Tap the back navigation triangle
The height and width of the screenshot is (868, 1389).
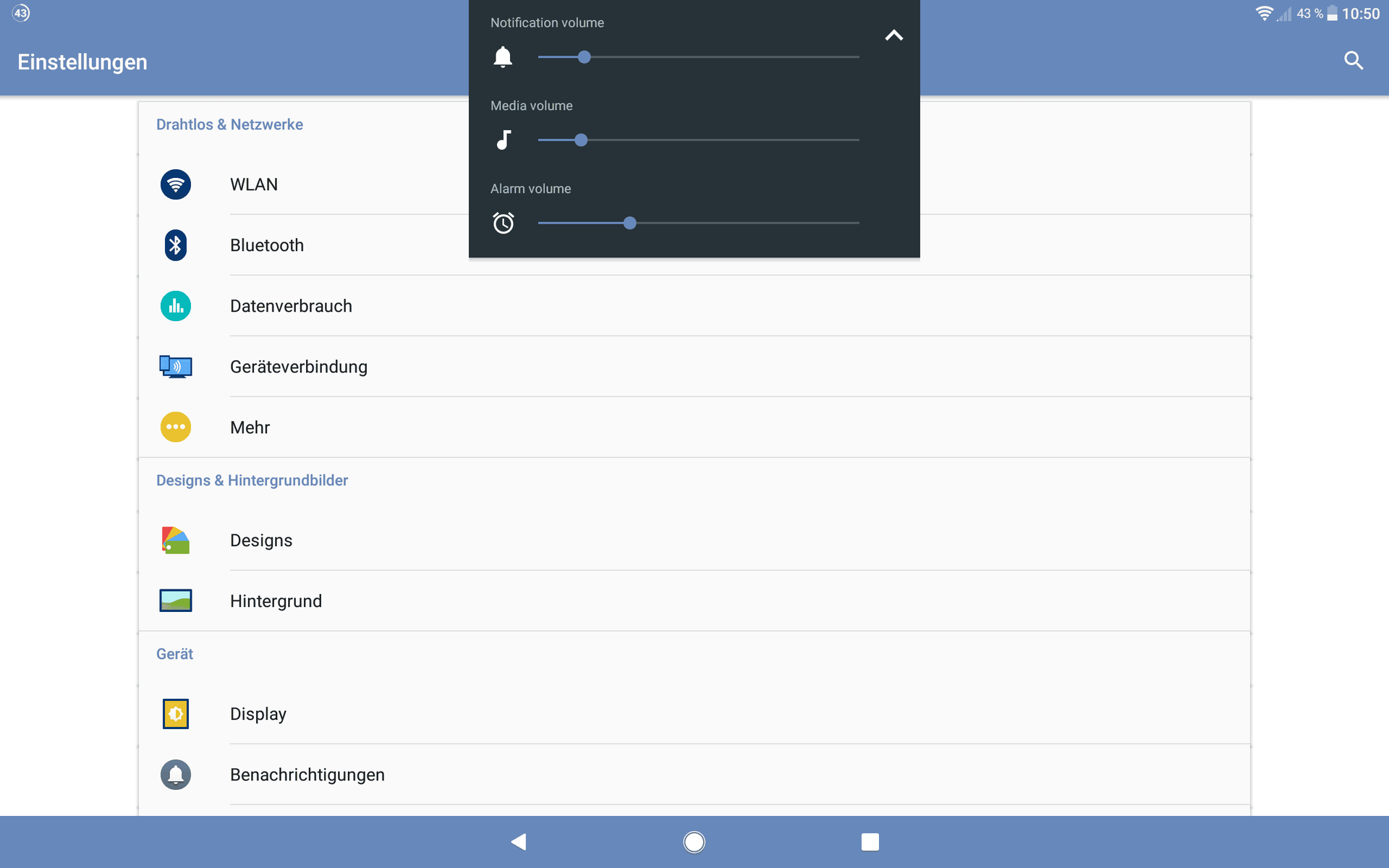[519, 842]
